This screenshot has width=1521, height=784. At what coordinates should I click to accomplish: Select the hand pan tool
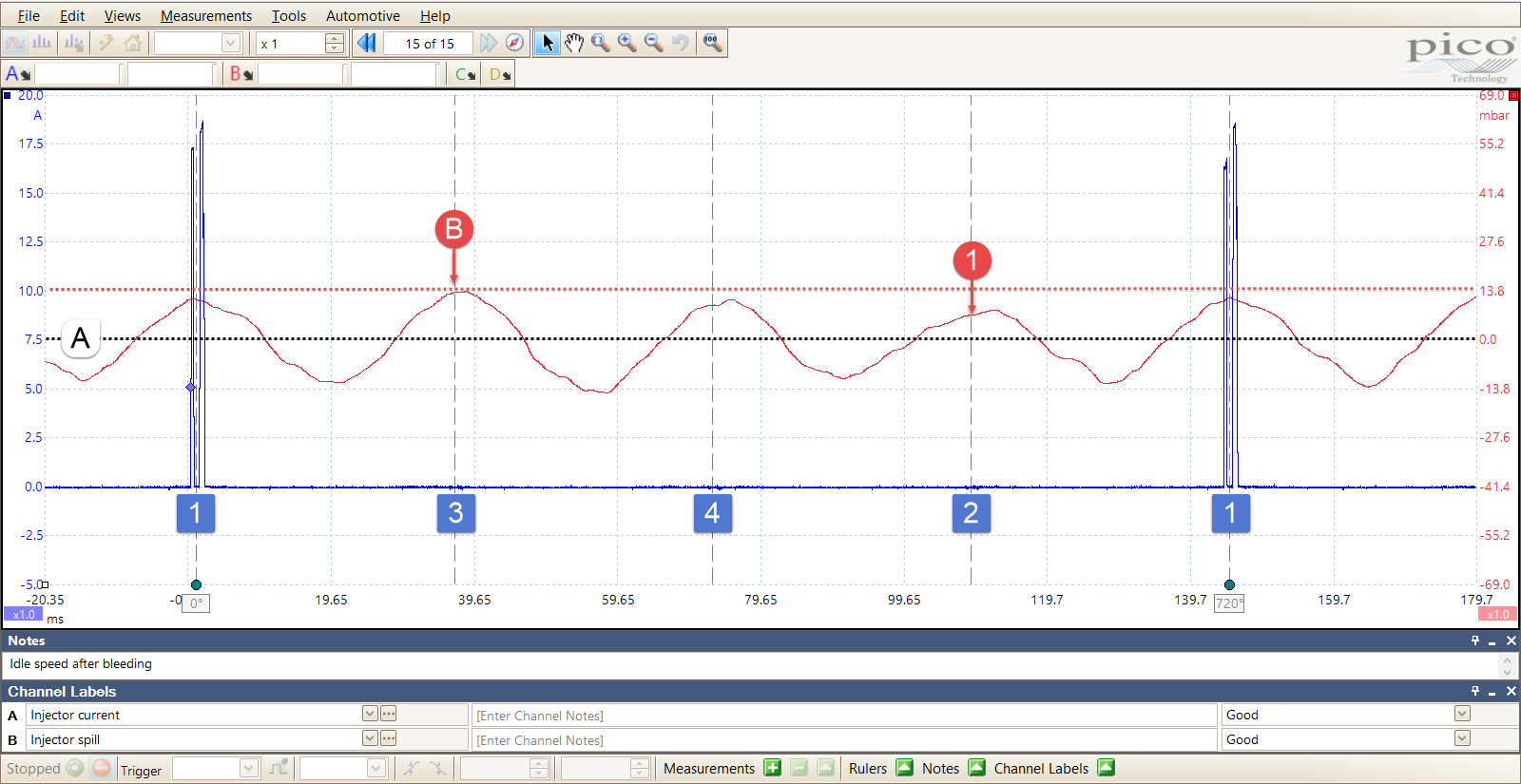pos(574,43)
